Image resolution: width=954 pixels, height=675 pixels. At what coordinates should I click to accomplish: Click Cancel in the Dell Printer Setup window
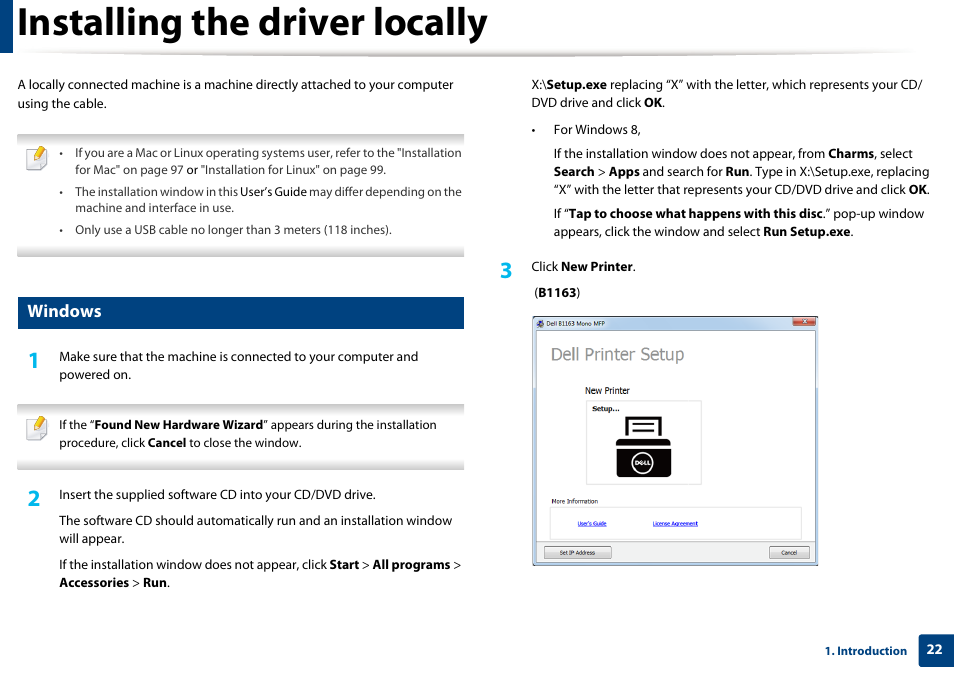[789, 553]
